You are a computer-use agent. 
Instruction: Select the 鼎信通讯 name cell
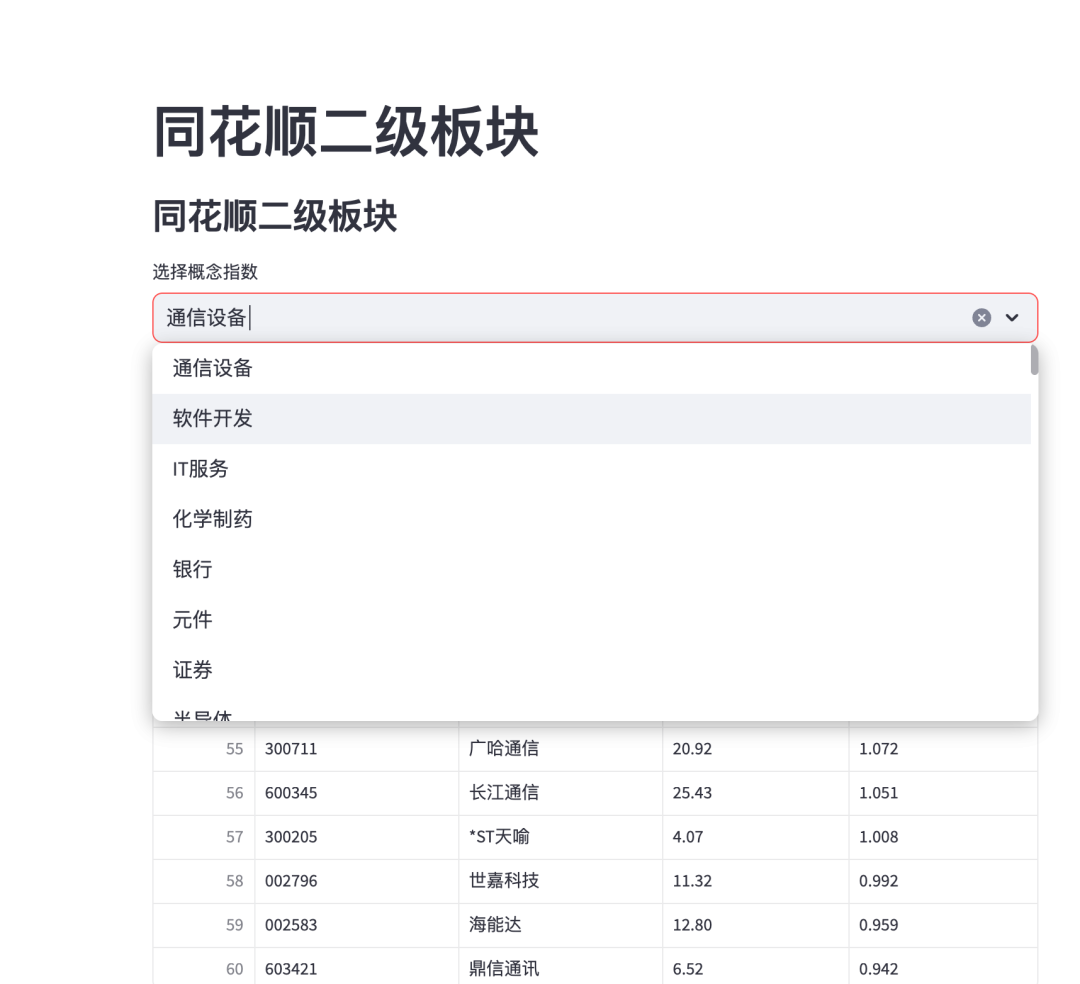coord(561,966)
